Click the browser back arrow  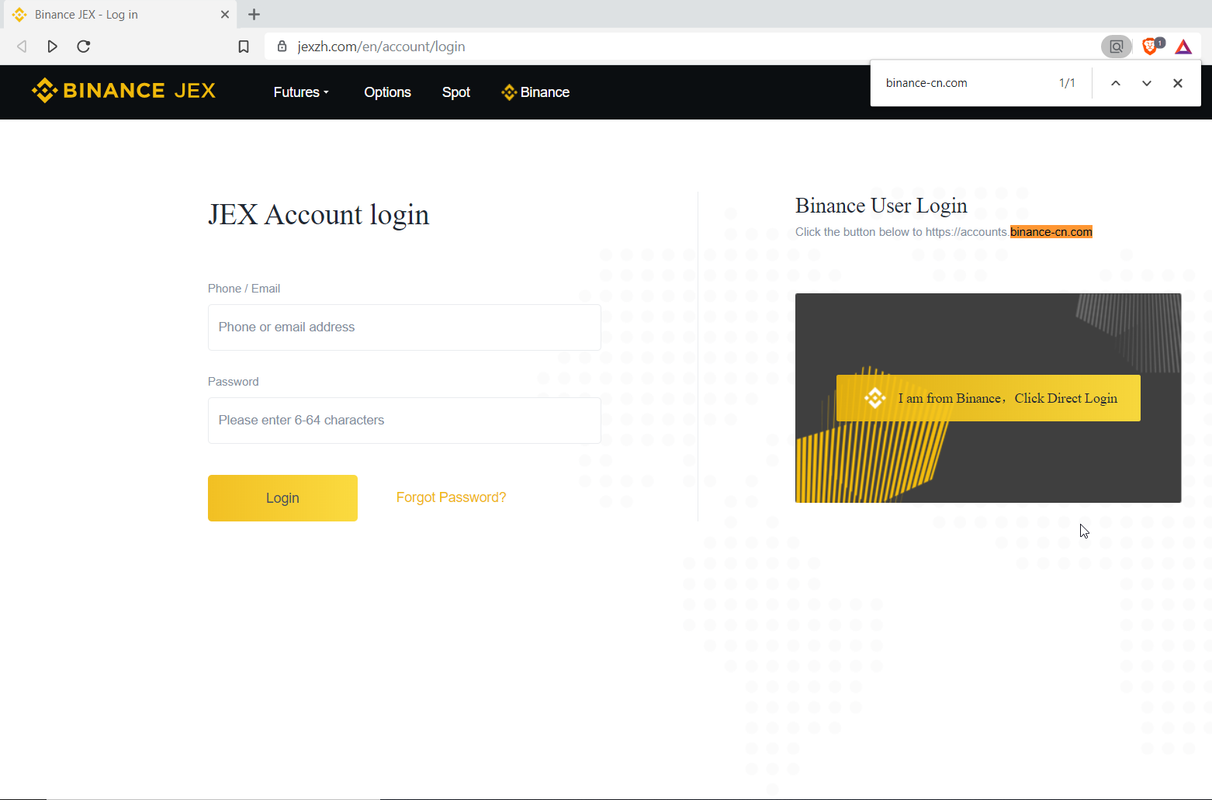22,47
